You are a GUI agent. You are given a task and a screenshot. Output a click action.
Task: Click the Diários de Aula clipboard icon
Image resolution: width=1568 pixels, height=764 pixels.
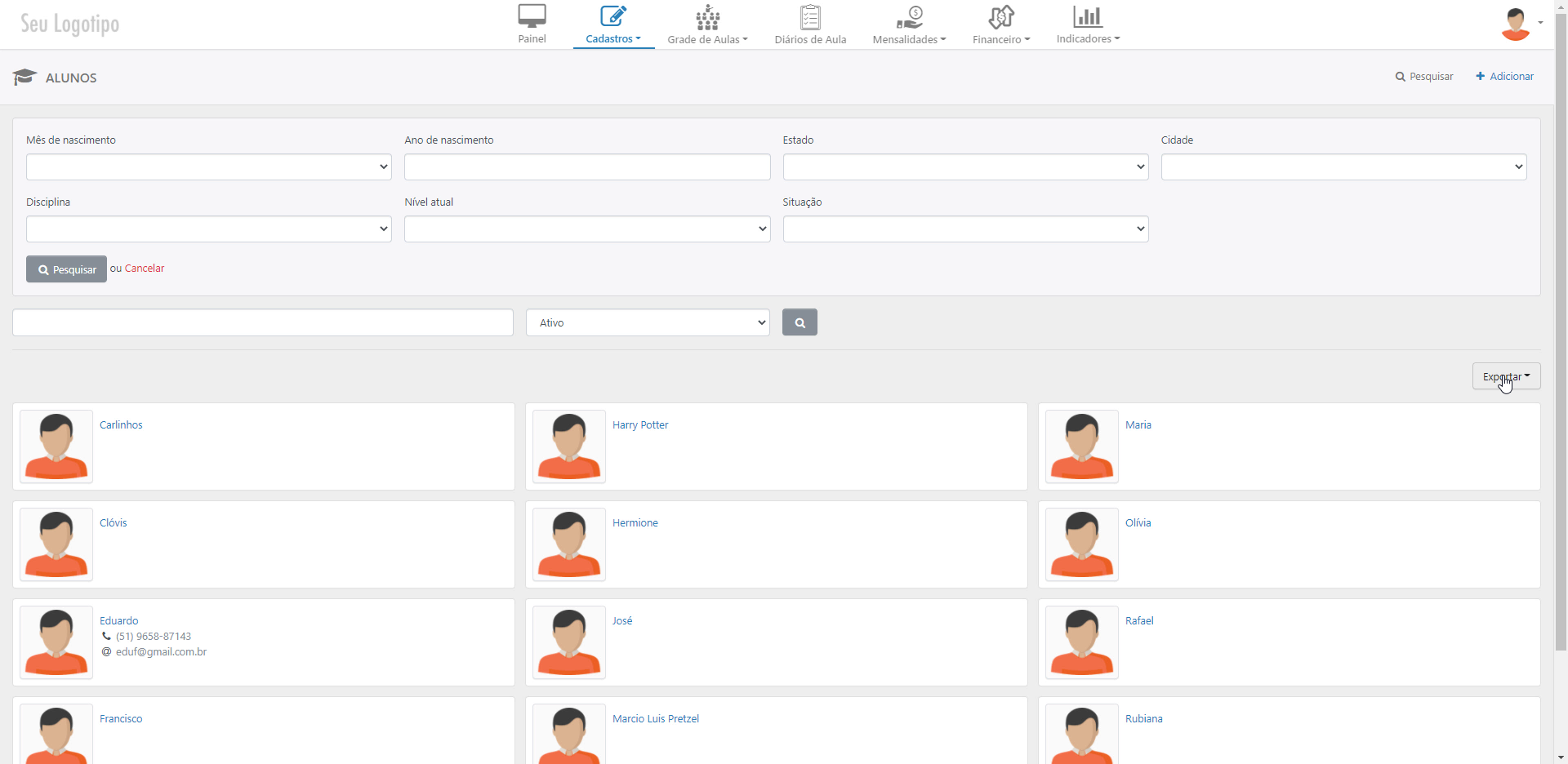[x=810, y=17]
